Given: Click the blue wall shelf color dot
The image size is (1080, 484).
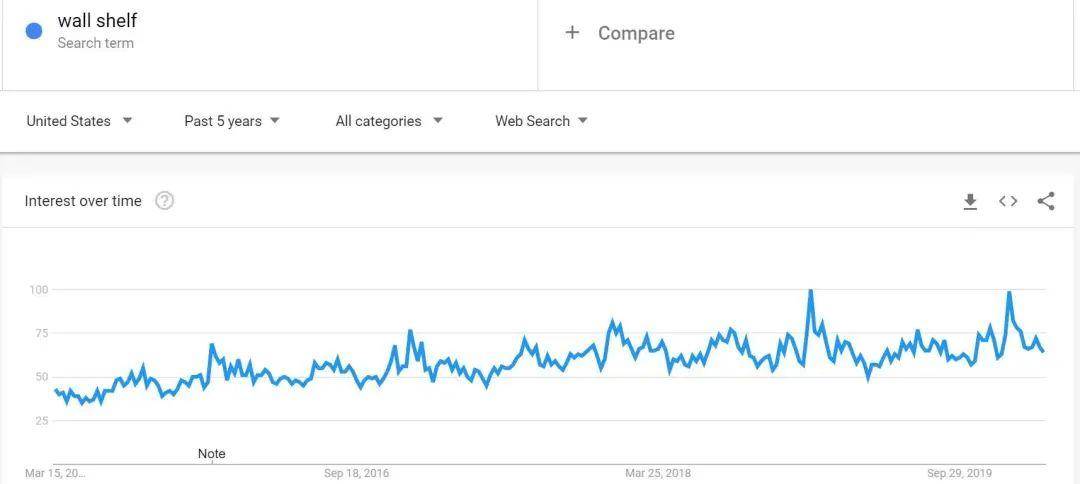Looking at the screenshot, I should (34, 31).
